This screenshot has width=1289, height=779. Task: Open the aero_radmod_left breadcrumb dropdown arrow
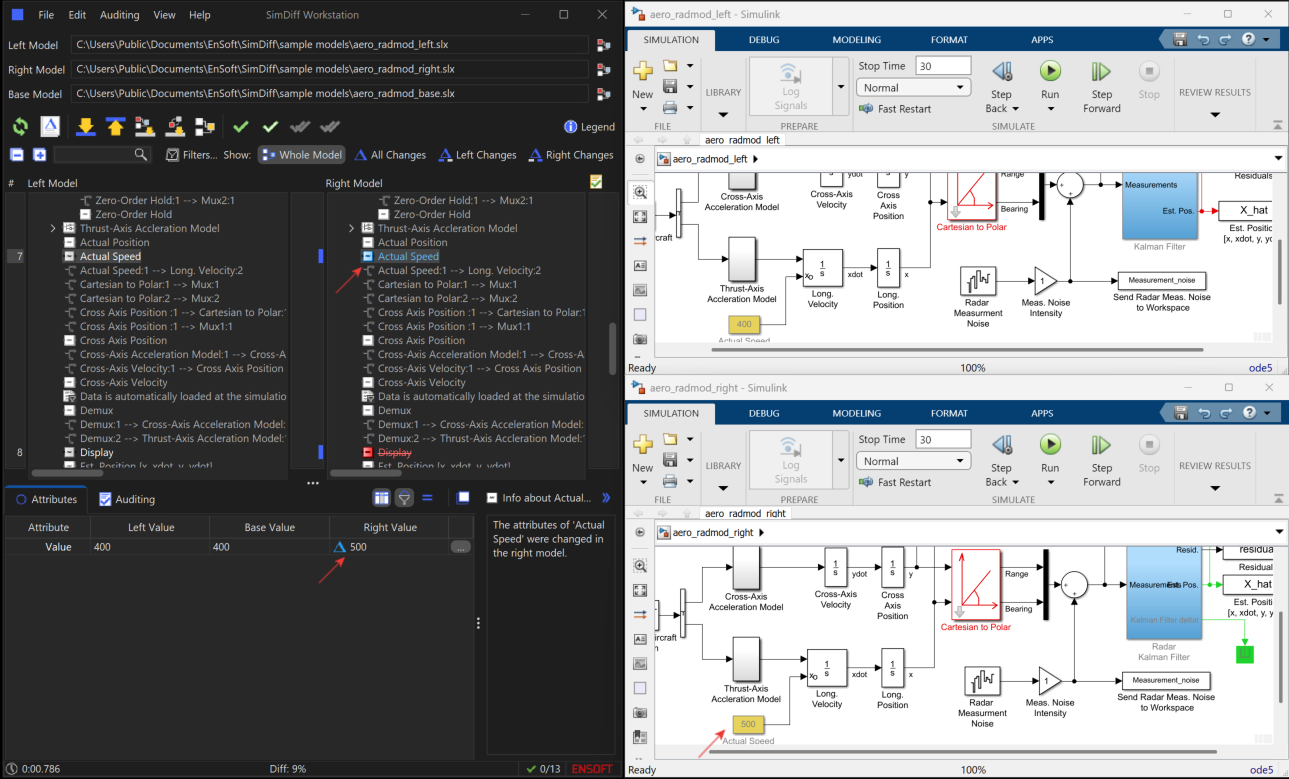pos(755,159)
